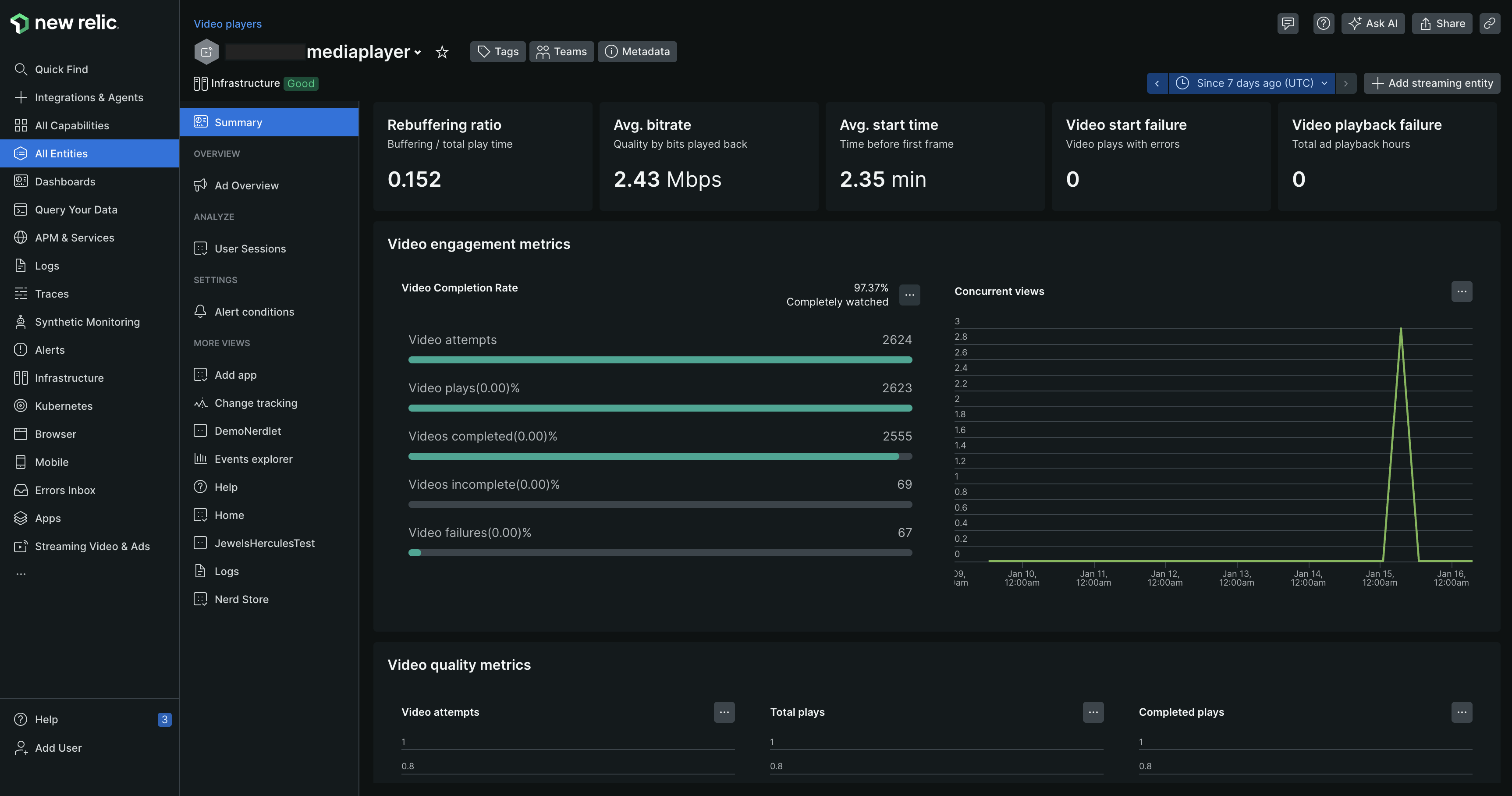The width and height of the screenshot is (1512, 796).
Task: Click the Add streaming entity button
Action: pos(1432,83)
